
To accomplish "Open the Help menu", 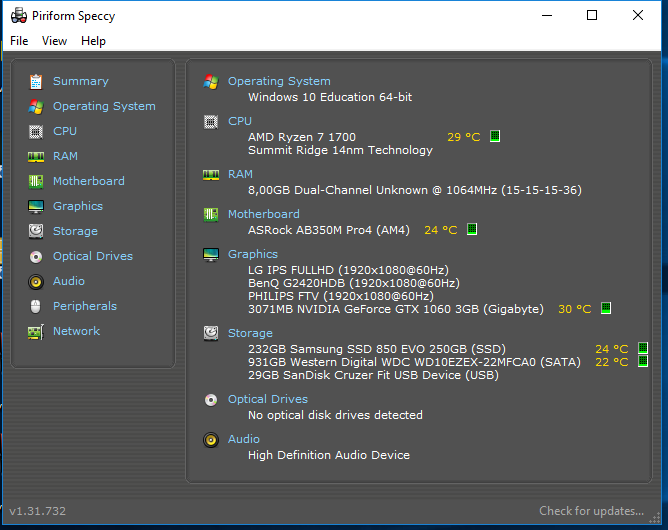I will (x=93, y=41).
